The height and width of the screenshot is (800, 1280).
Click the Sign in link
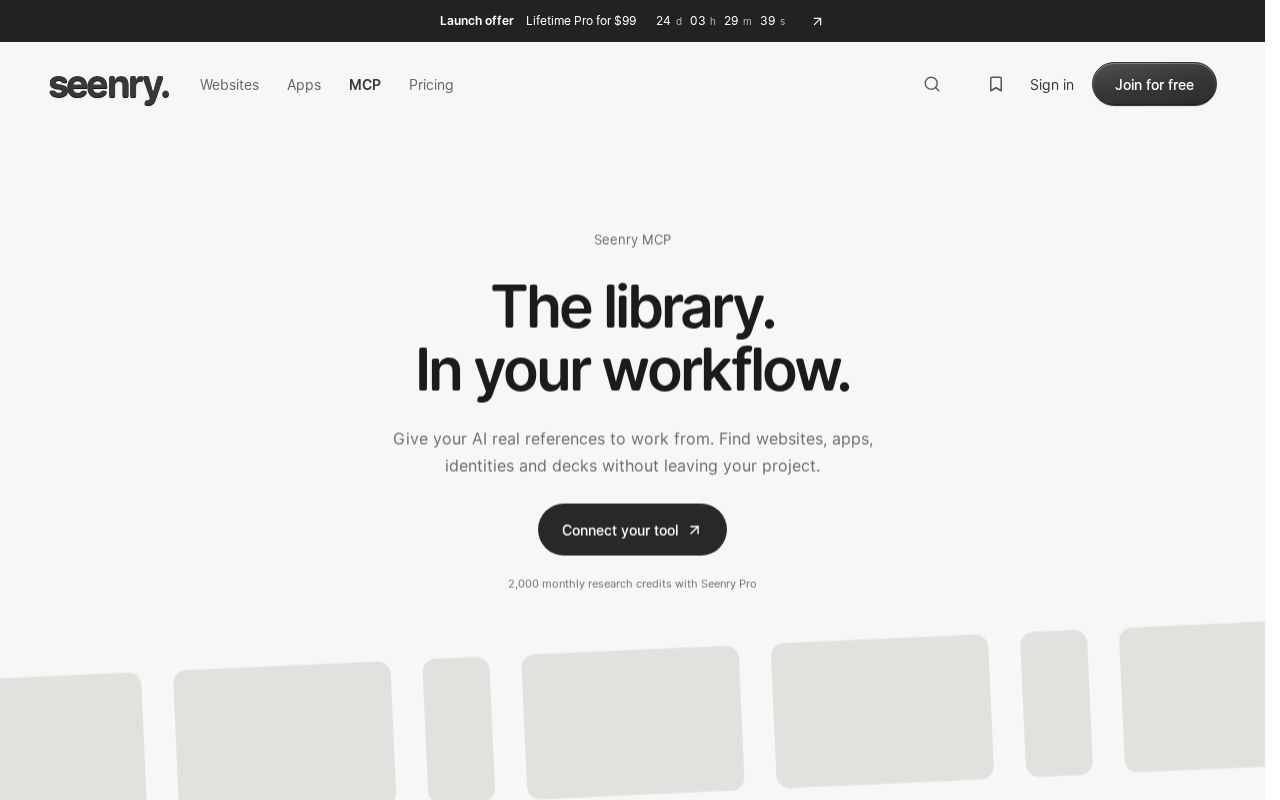click(x=1052, y=85)
